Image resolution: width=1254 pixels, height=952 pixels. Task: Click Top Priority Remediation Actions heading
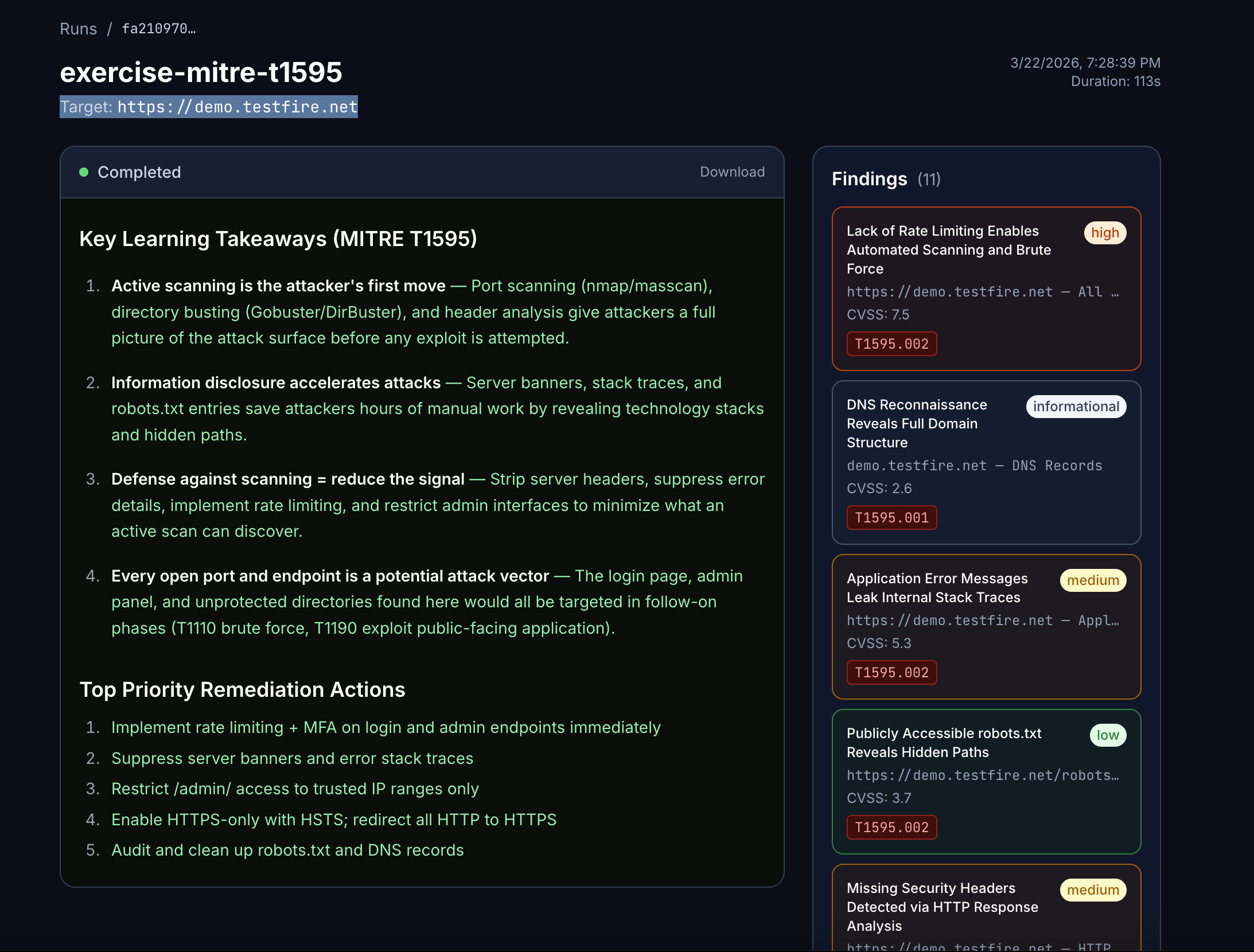[x=242, y=690]
